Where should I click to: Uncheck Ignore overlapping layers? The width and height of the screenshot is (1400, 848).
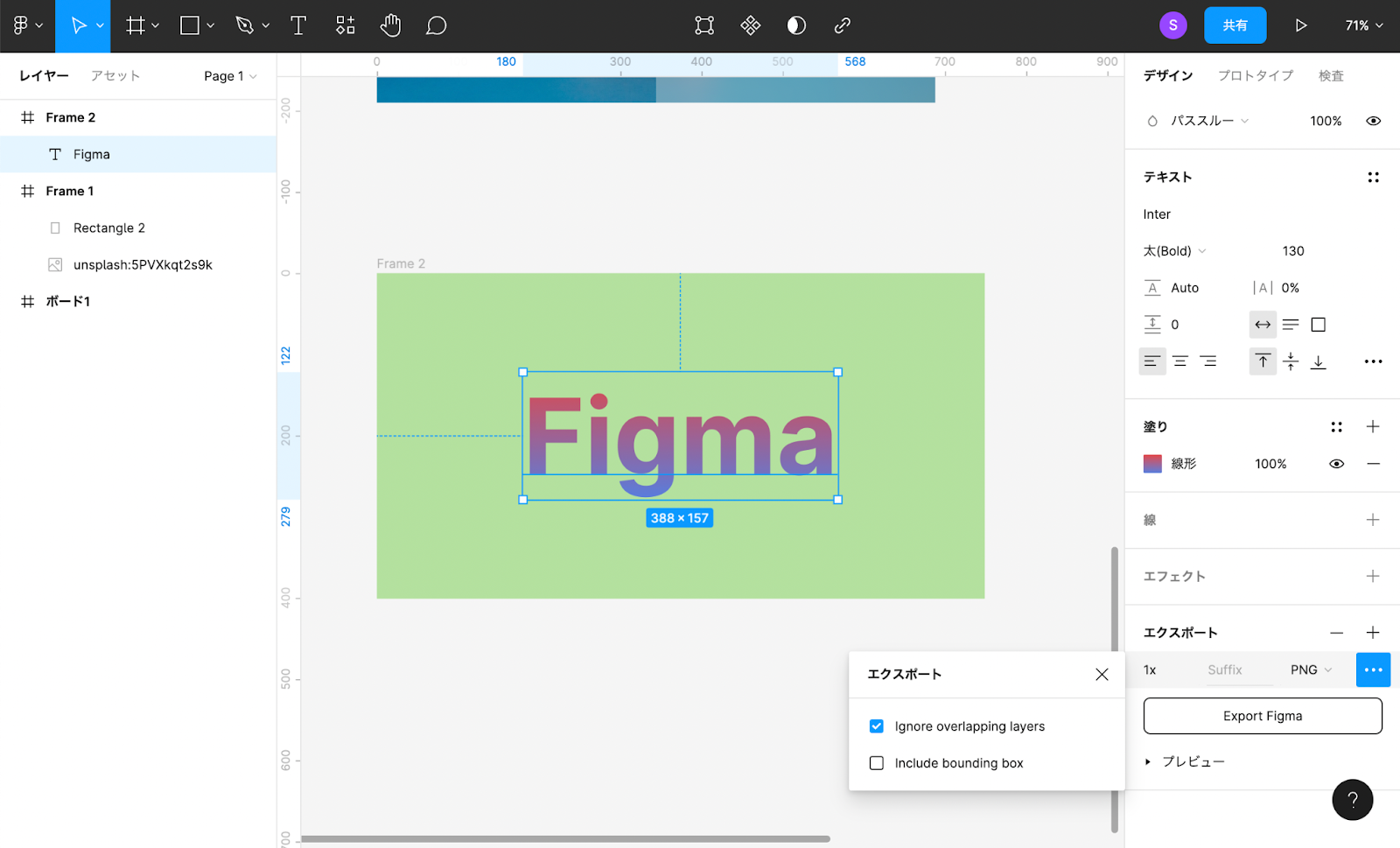pyautogui.click(x=876, y=725)
